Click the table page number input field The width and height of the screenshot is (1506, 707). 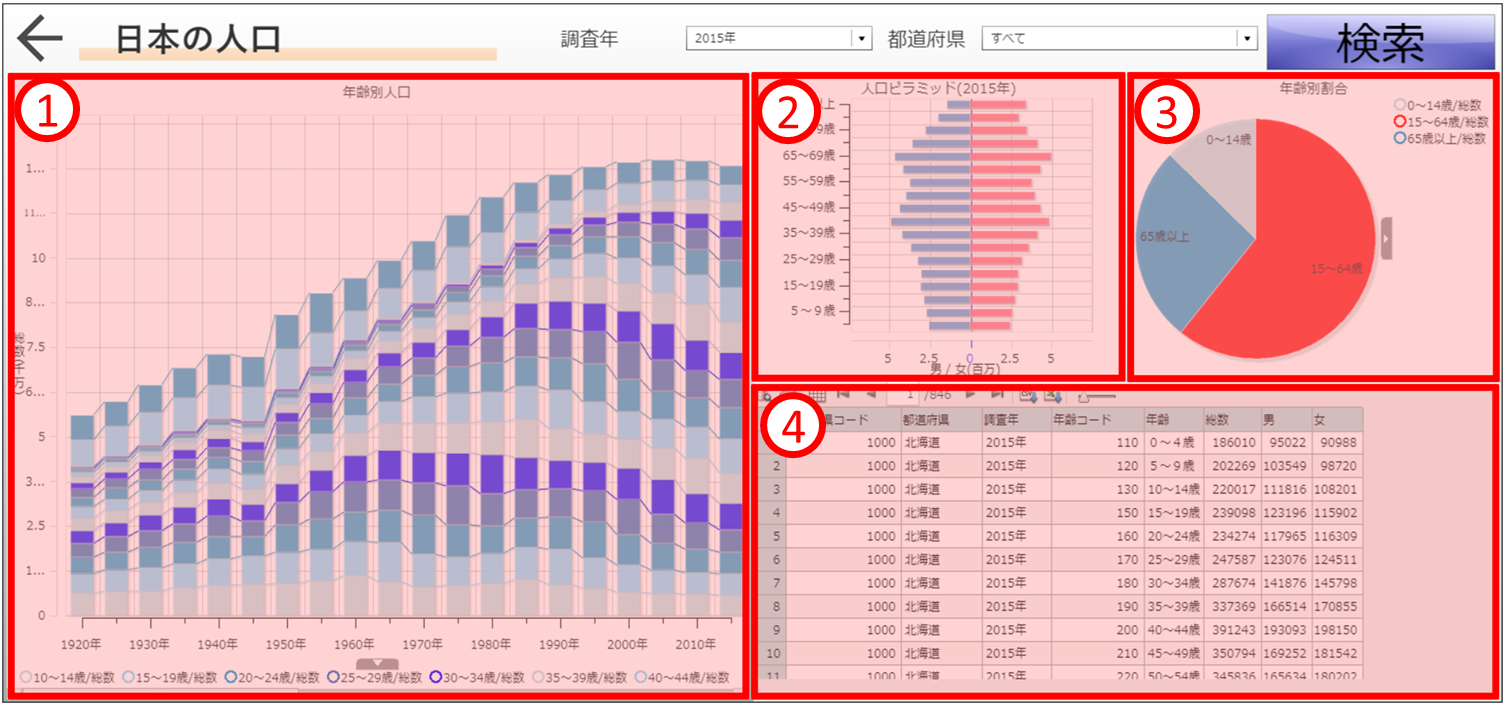point(902,396)
